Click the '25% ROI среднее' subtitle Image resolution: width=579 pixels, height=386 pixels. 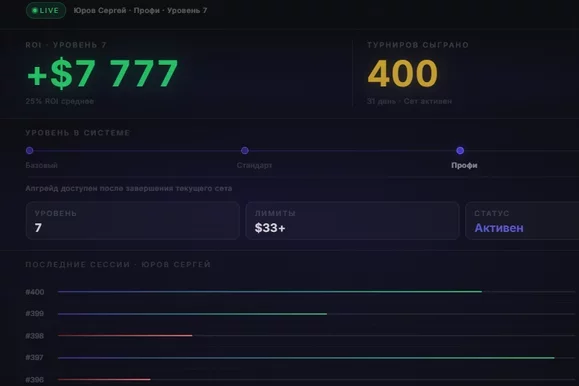tap(59, 101)
